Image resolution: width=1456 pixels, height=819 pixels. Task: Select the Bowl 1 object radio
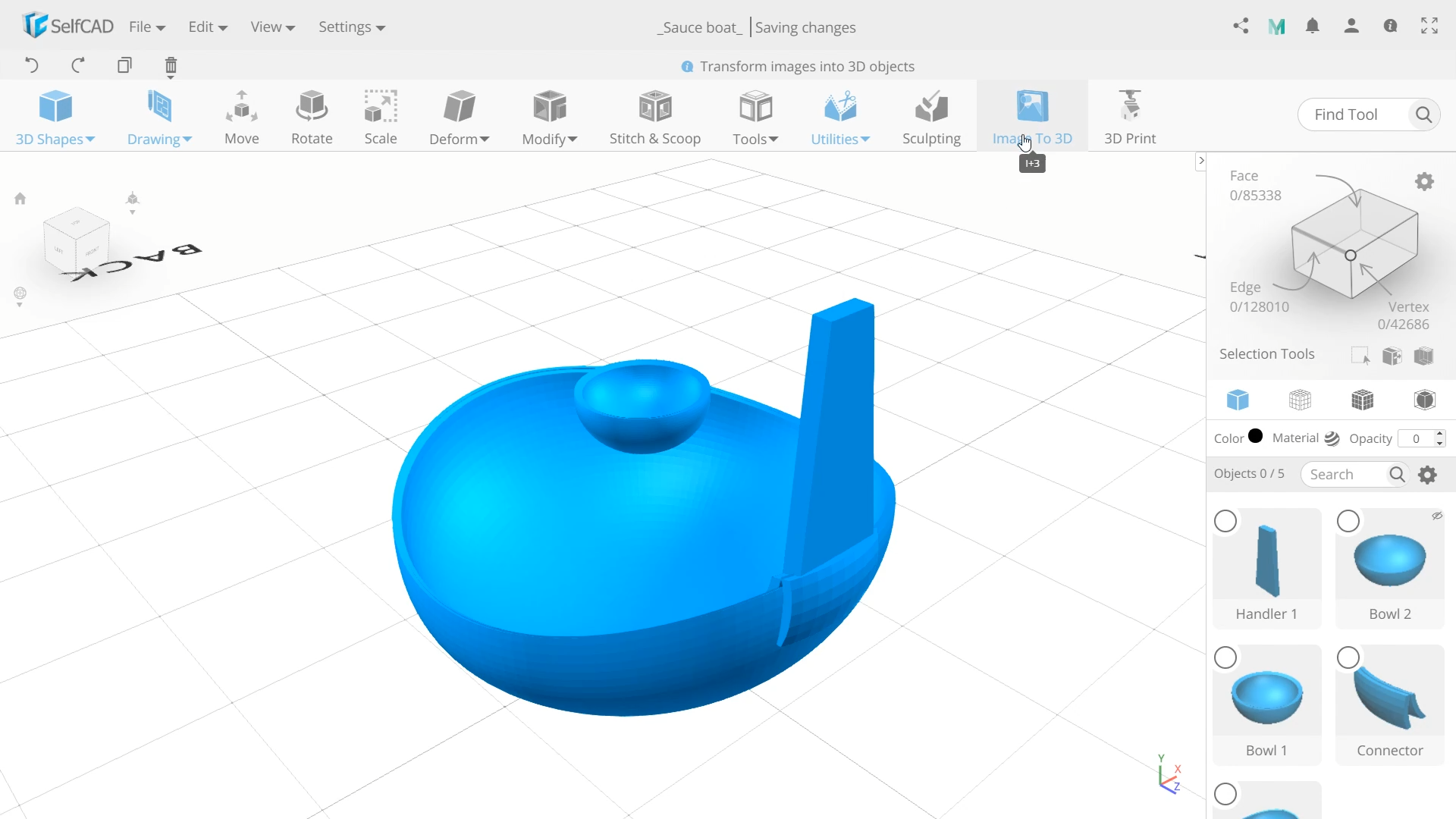click(1225, 658)
